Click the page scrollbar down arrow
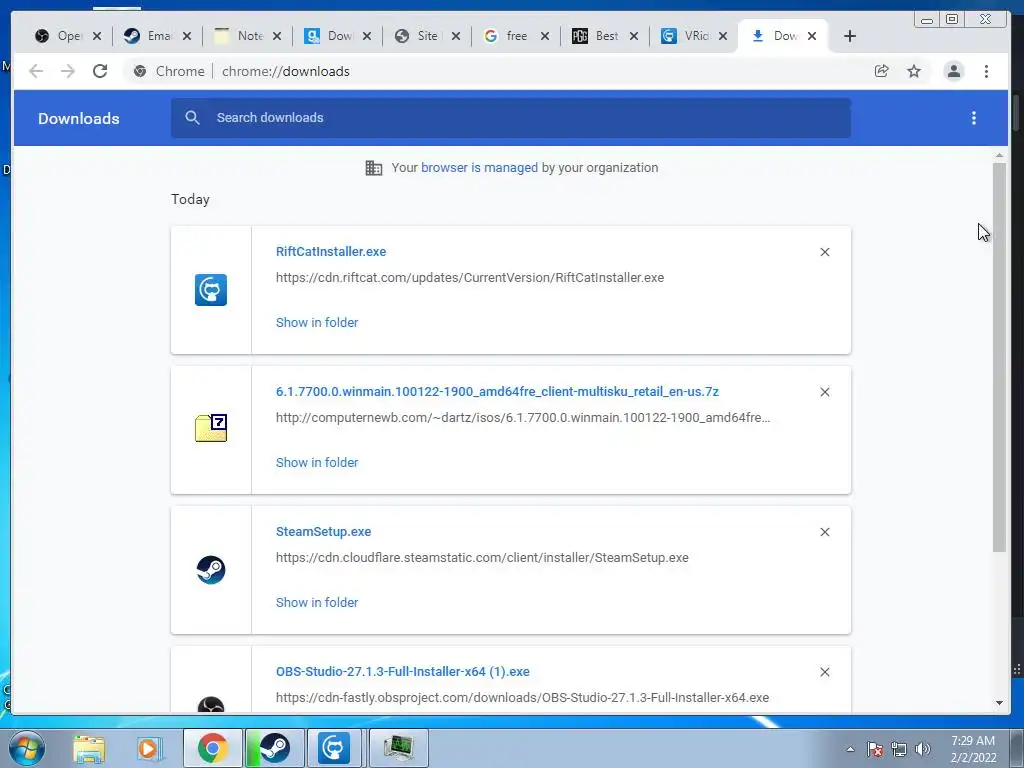The width and height of the screenshot is (1024, 768). [999, 703]
